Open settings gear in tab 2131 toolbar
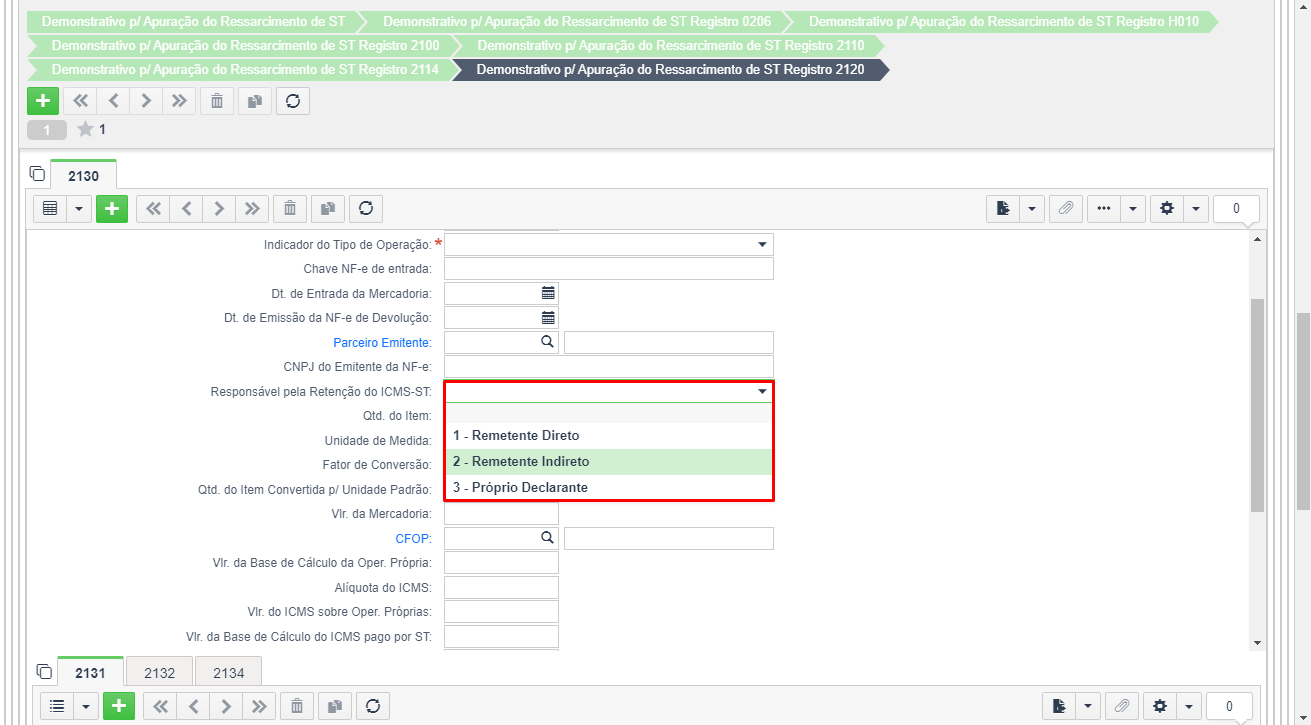 (1159, 706)
